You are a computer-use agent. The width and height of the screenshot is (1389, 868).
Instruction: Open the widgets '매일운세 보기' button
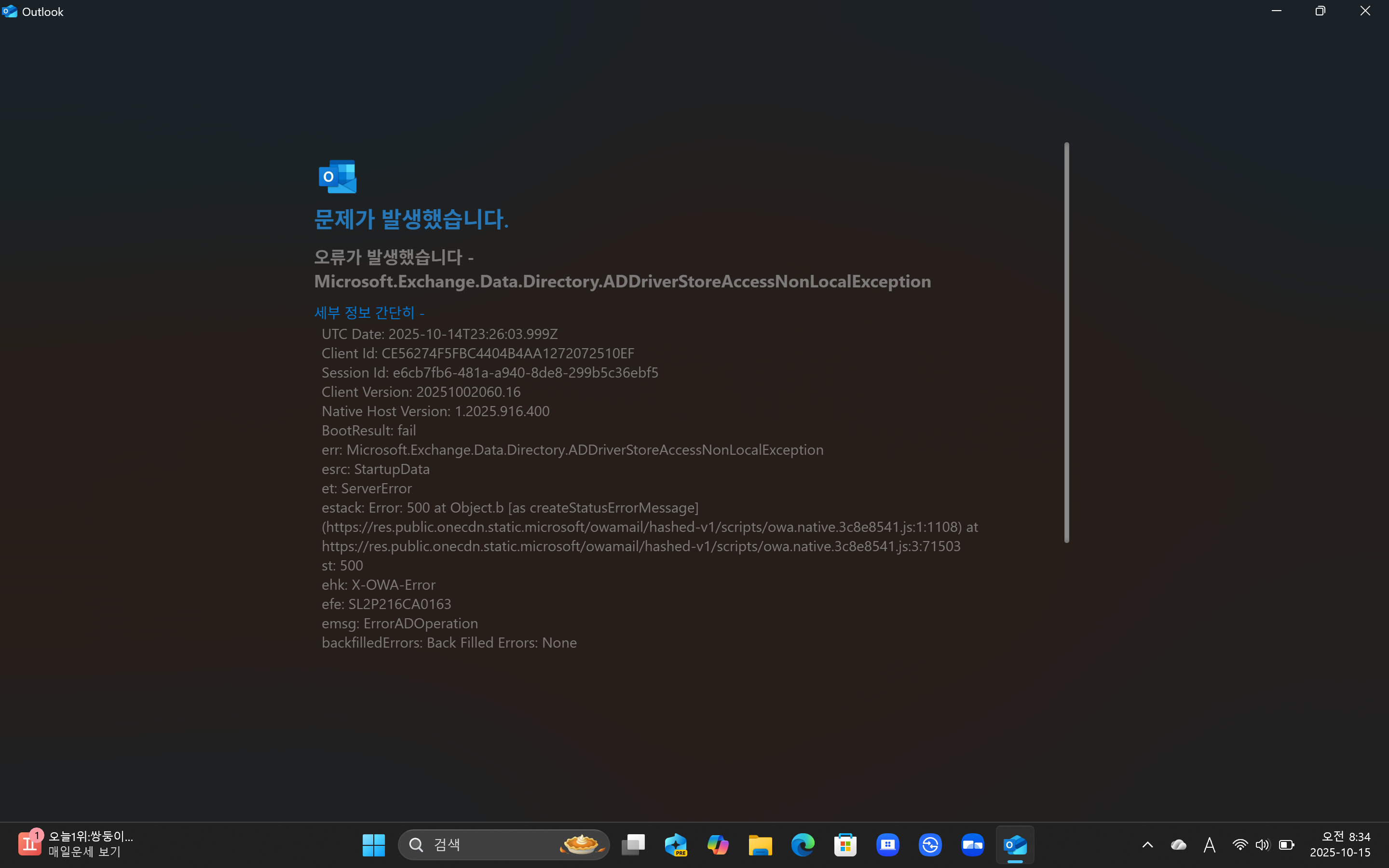click(76, 844)
